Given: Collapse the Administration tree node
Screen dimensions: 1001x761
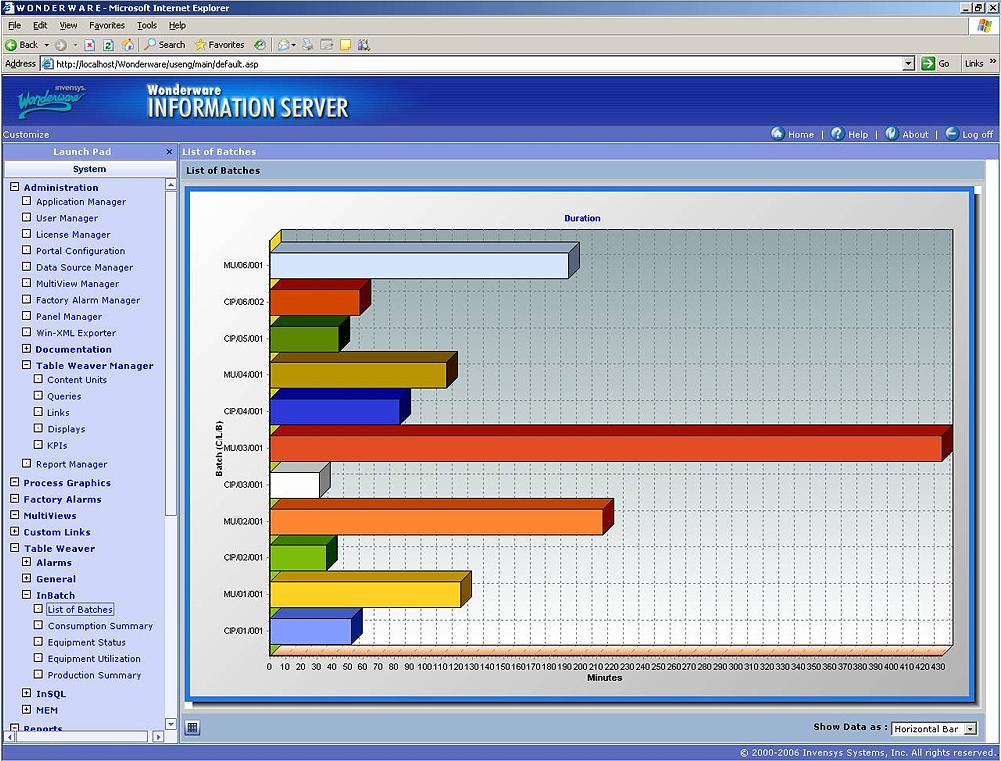Looking at the screenshot, I should point(15,187).
